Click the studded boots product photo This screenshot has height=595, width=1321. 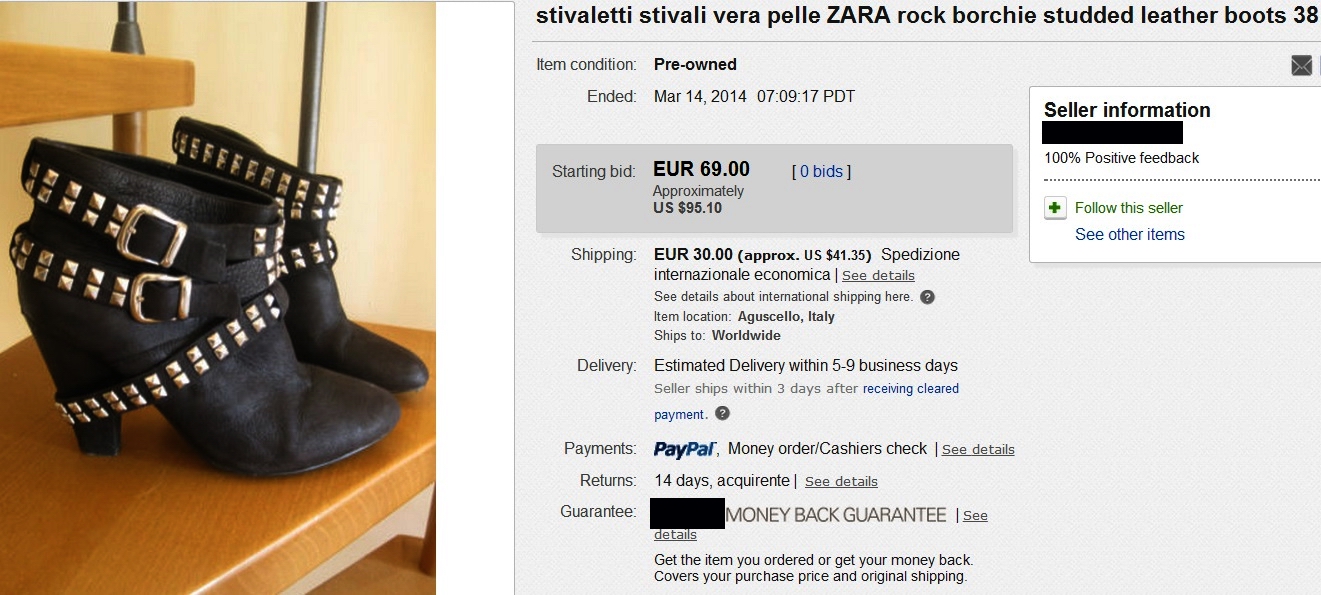coord(218,298)
